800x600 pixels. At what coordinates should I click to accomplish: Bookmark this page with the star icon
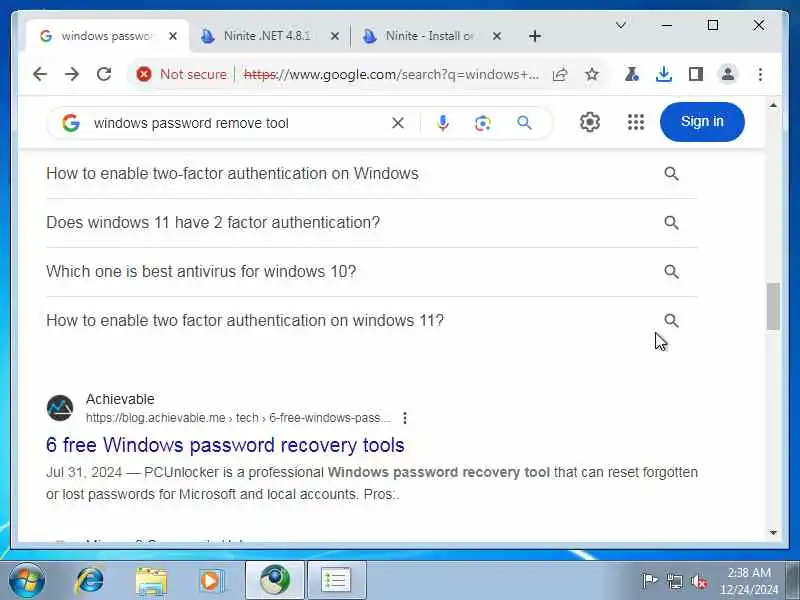point(592,74)
